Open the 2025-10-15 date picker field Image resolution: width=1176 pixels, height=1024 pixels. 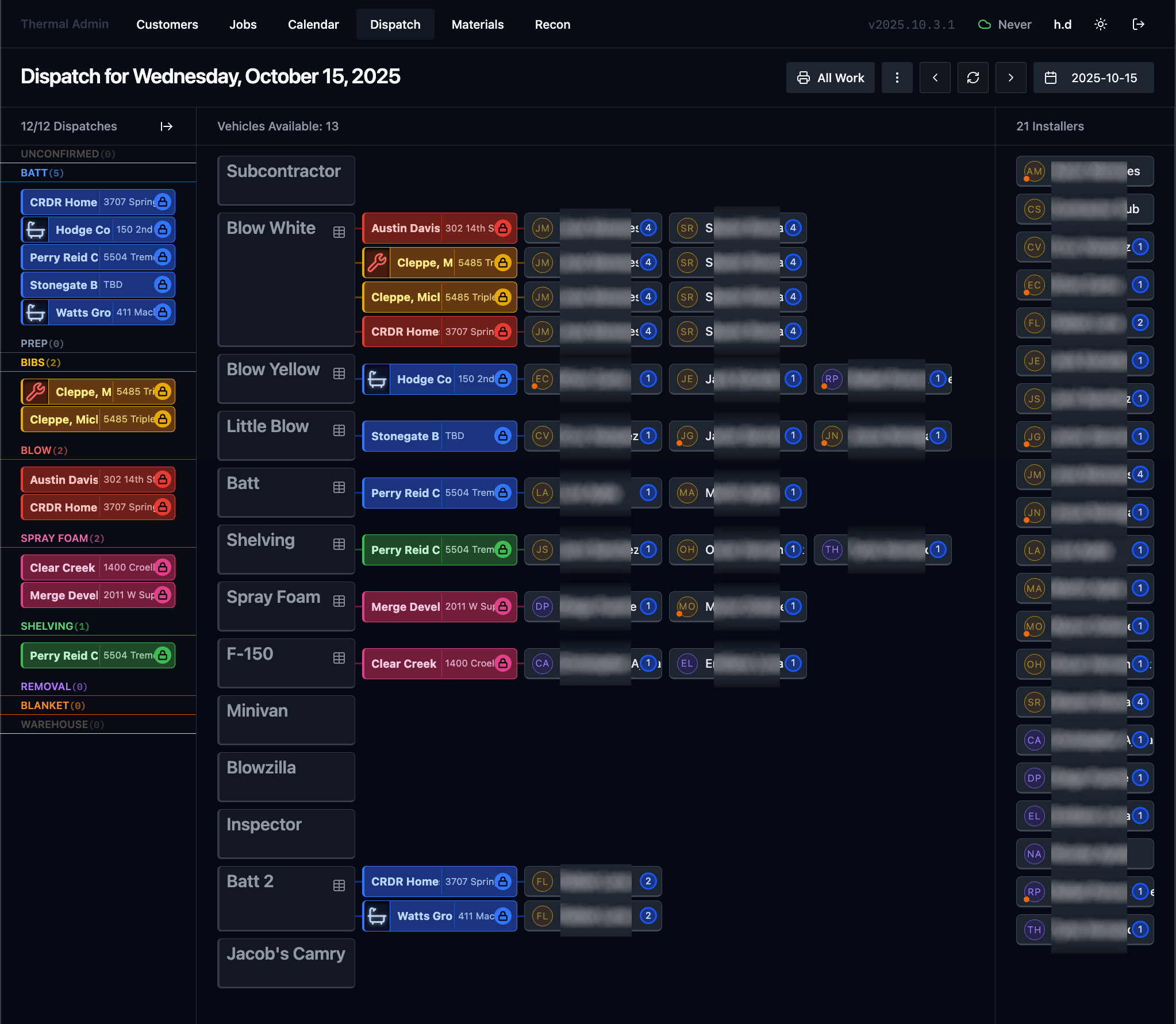[1093, 78]
